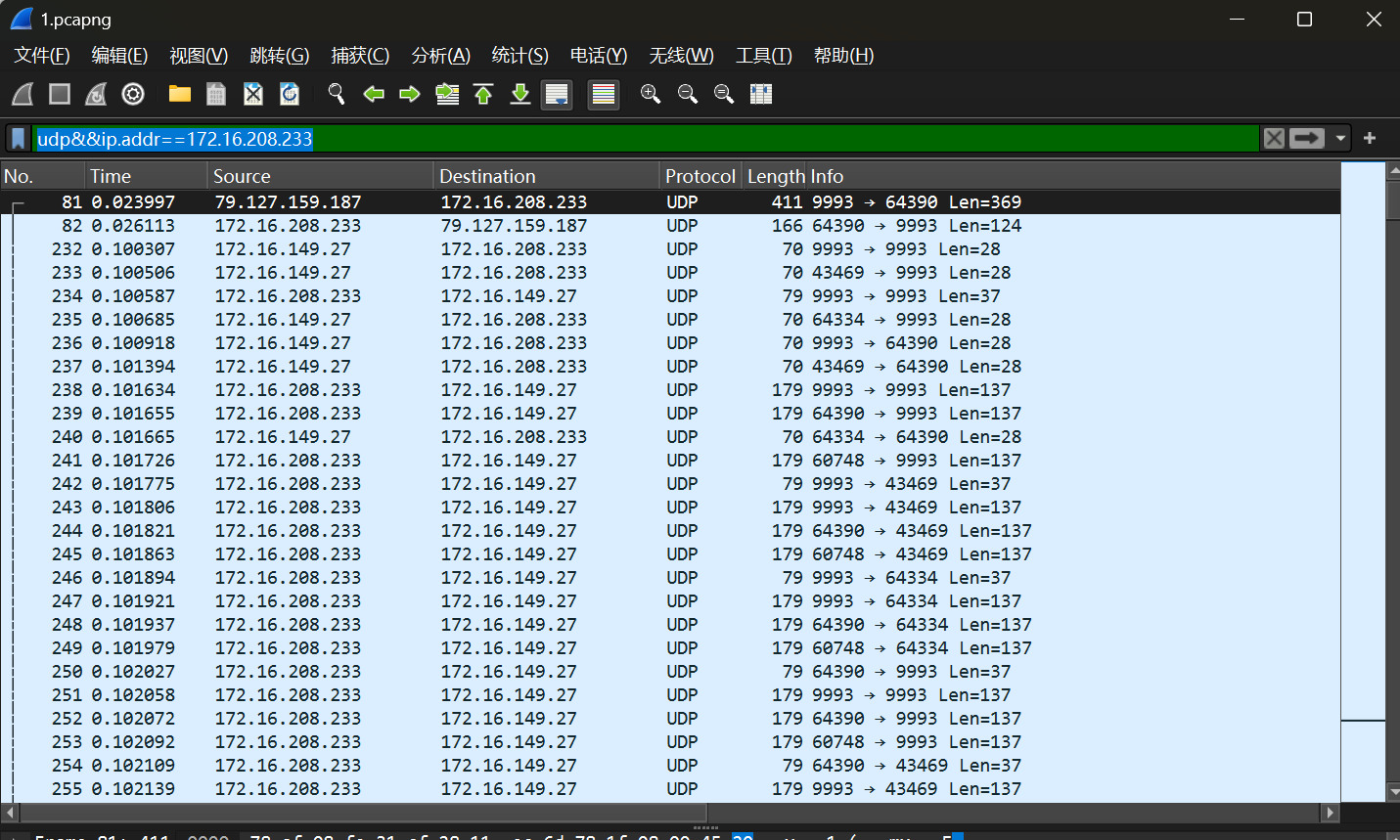Select packet number 81 row
The image size is (1400, 840).
point(670,202)
